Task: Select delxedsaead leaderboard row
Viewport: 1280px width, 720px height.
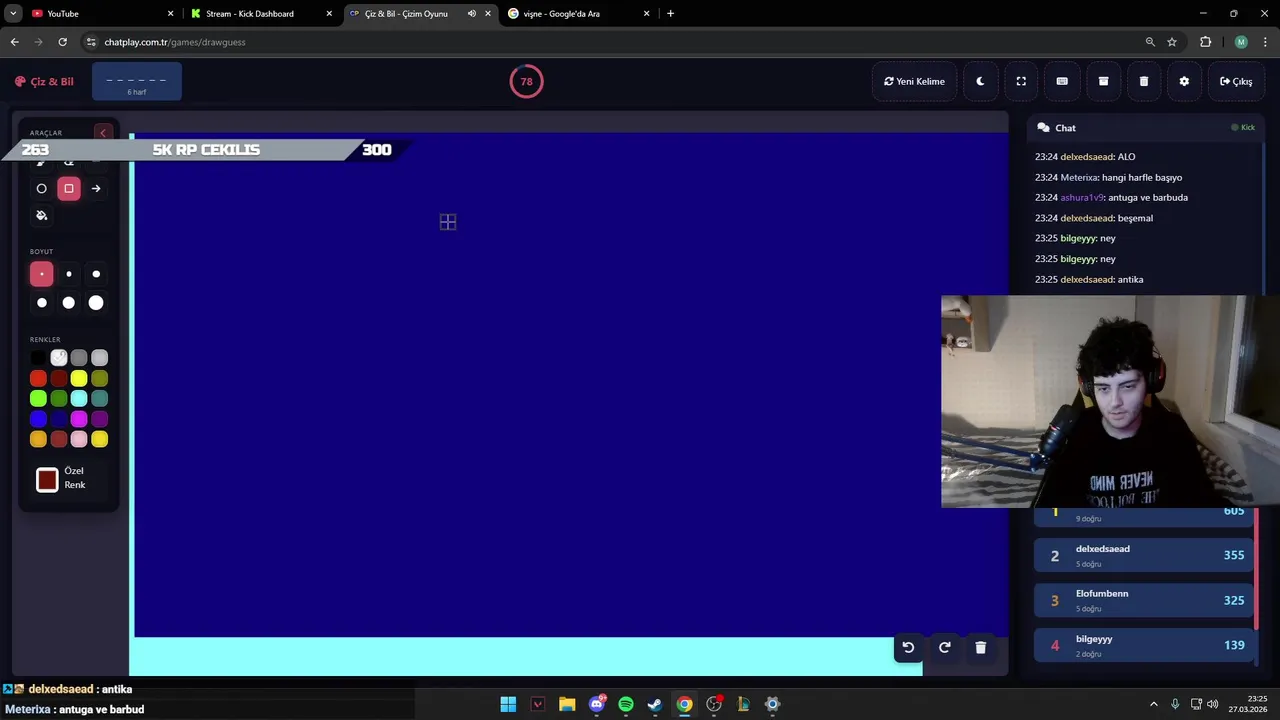Action: [x=1144, y=555]
